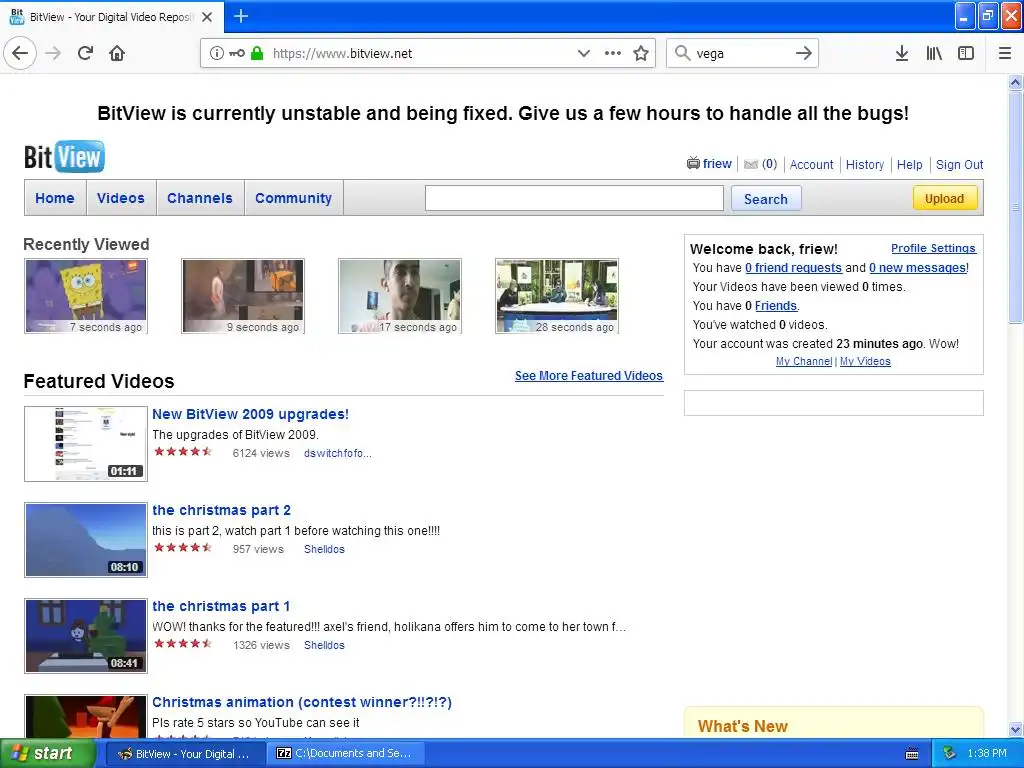Open the Help link

(x=910, y=165)
